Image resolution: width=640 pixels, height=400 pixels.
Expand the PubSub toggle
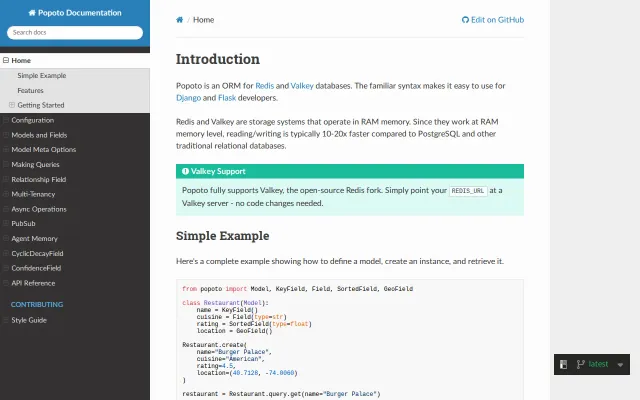[x=6, y=224]
